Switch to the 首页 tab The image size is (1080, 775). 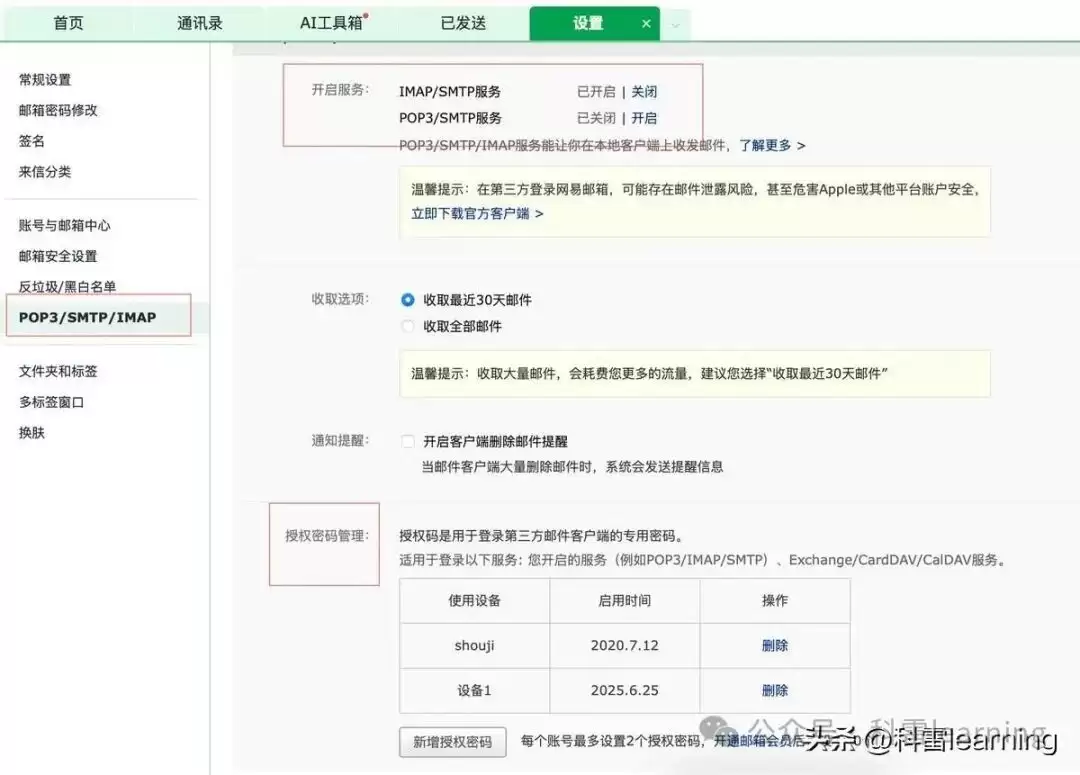coord(68,21)
